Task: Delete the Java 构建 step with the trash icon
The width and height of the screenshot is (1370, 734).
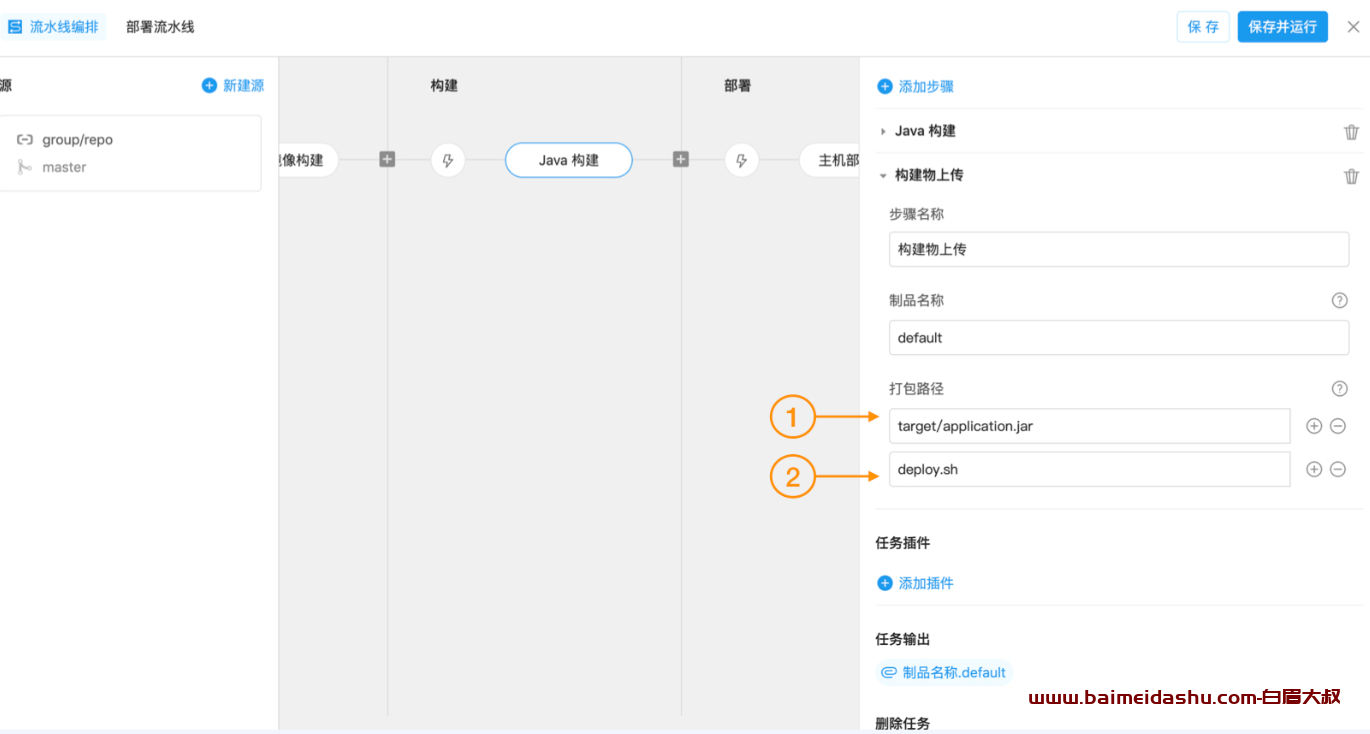Action: (1351, 132)
